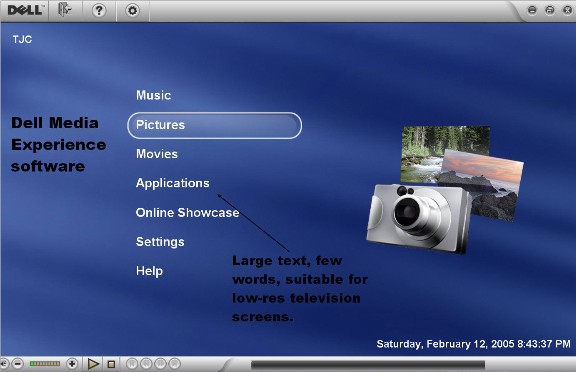Click the mute speaker icon

tap(4, 364)
